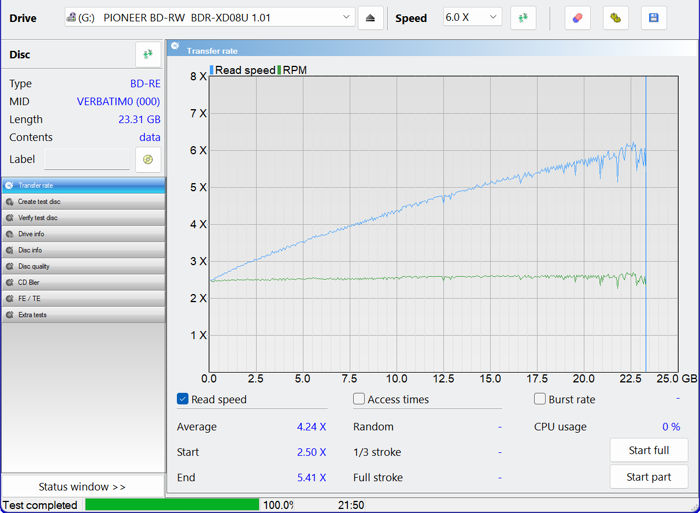Click the save floppy disk icon
Image resolution: width=700 pixels, height=513 pixels.
coord(654,18)
